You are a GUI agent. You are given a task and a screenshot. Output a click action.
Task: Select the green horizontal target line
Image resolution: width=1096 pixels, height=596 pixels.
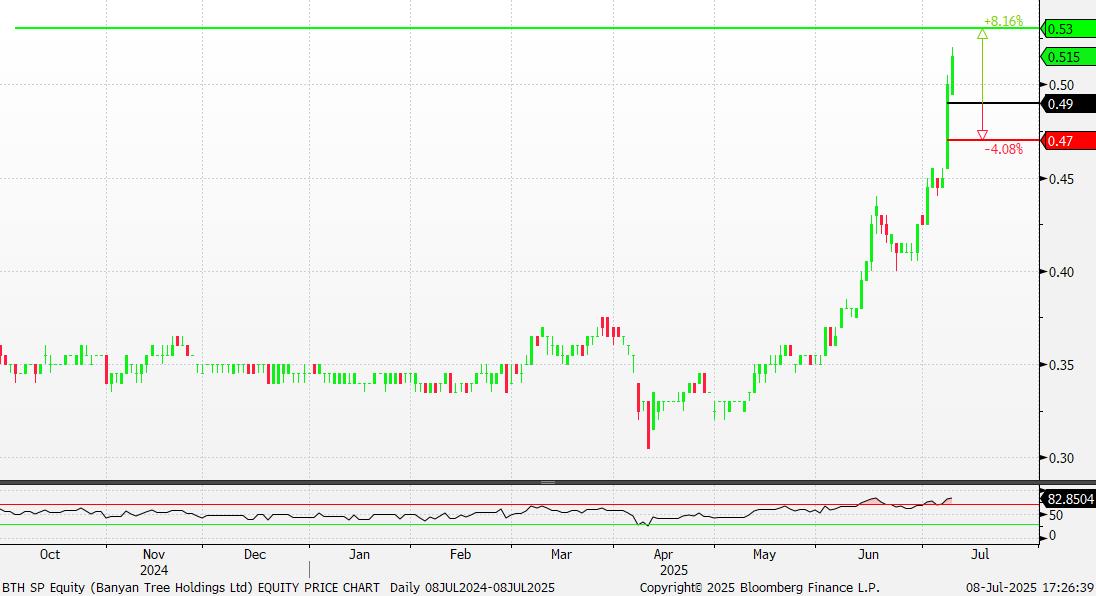(527, 28)
